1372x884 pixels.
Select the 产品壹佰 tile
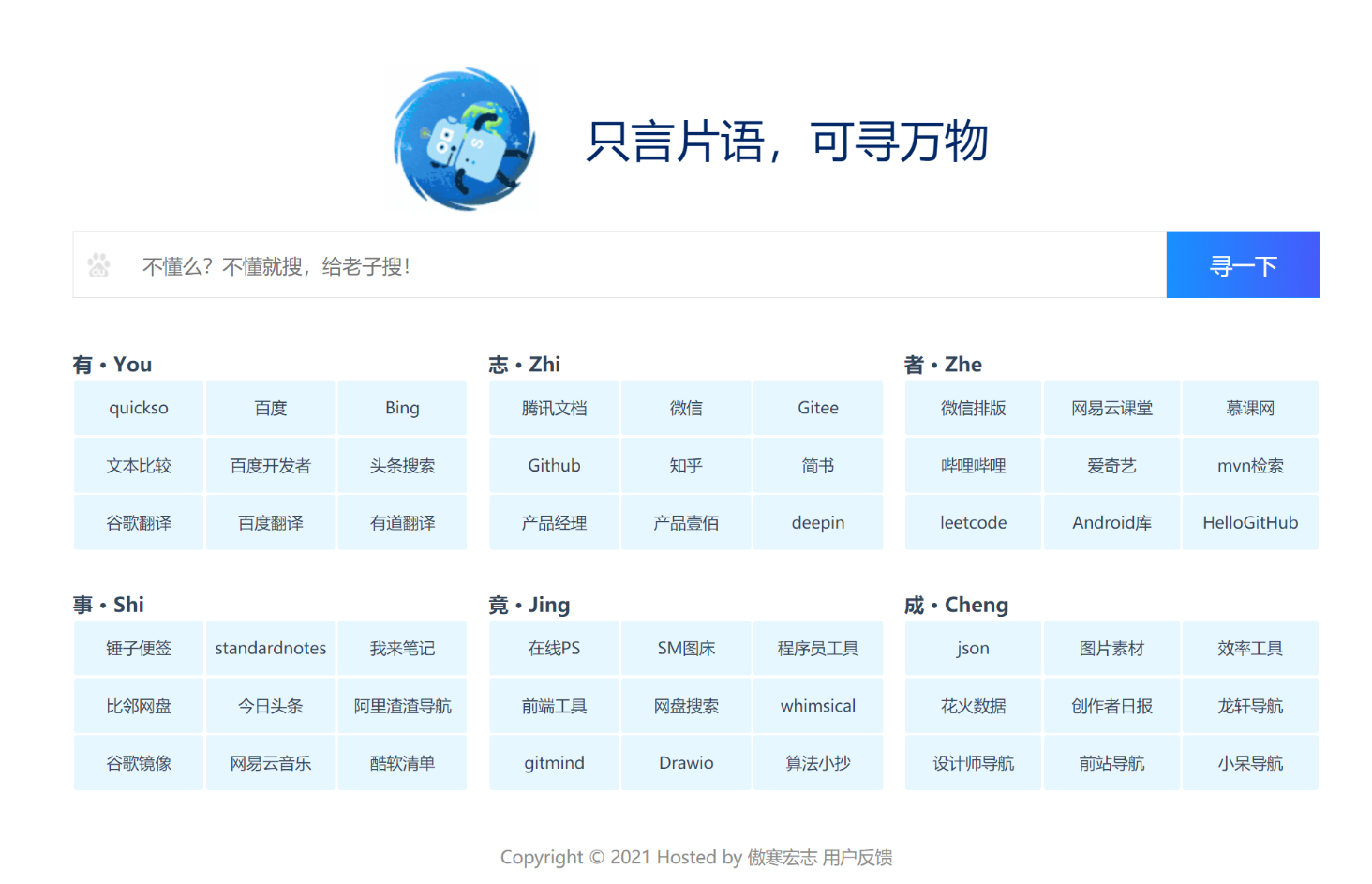point(686,523)
